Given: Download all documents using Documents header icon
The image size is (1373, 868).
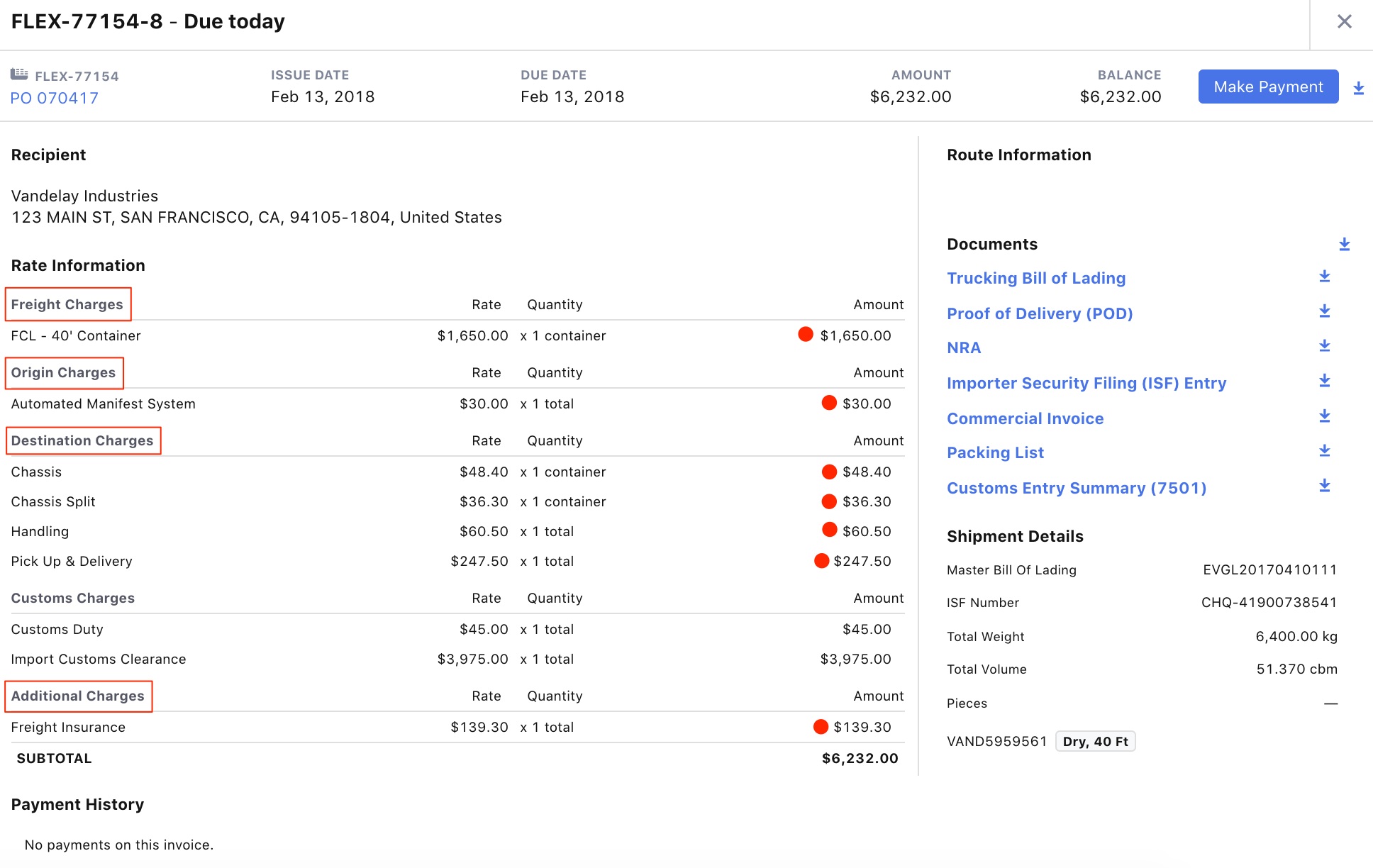Looking at the screenshot, I should pos(1344,245).
